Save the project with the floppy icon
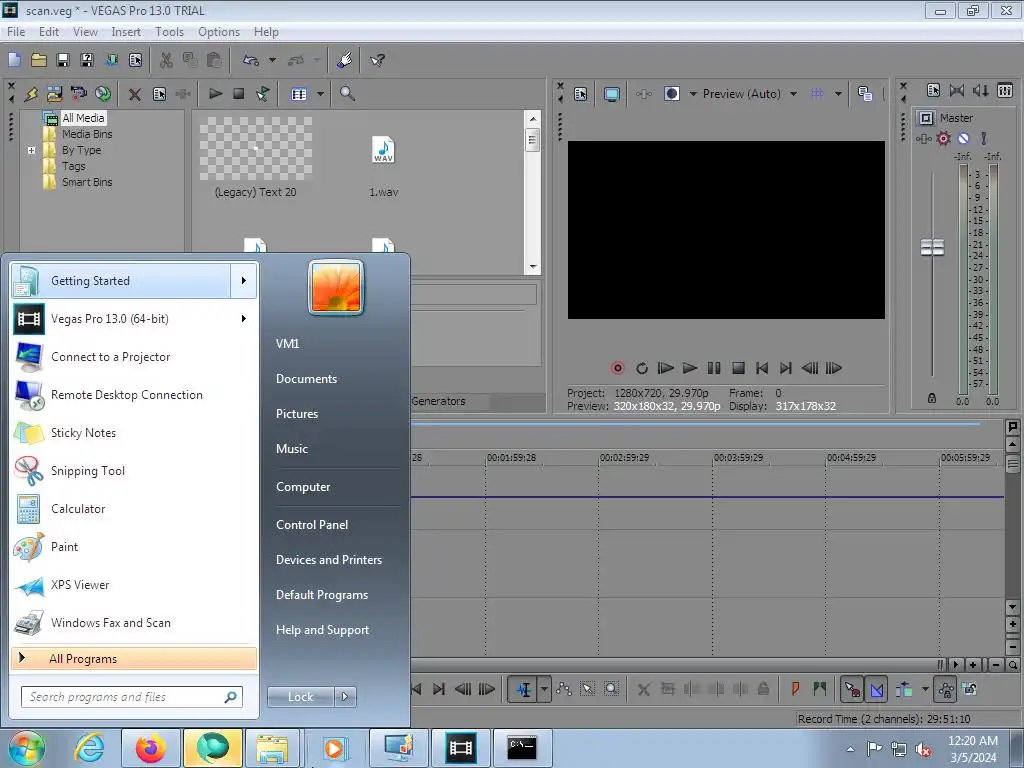The image size is (1024, 768). 63,60
